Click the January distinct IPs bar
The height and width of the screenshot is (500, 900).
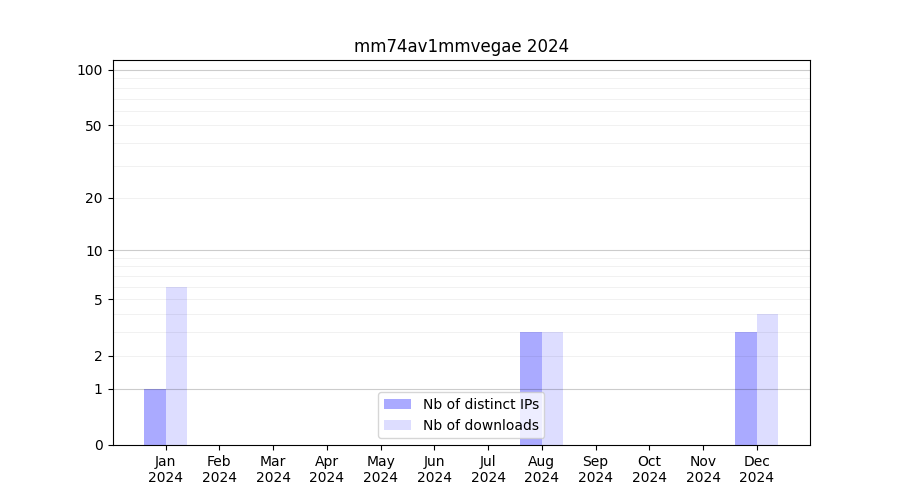(155, 417)
